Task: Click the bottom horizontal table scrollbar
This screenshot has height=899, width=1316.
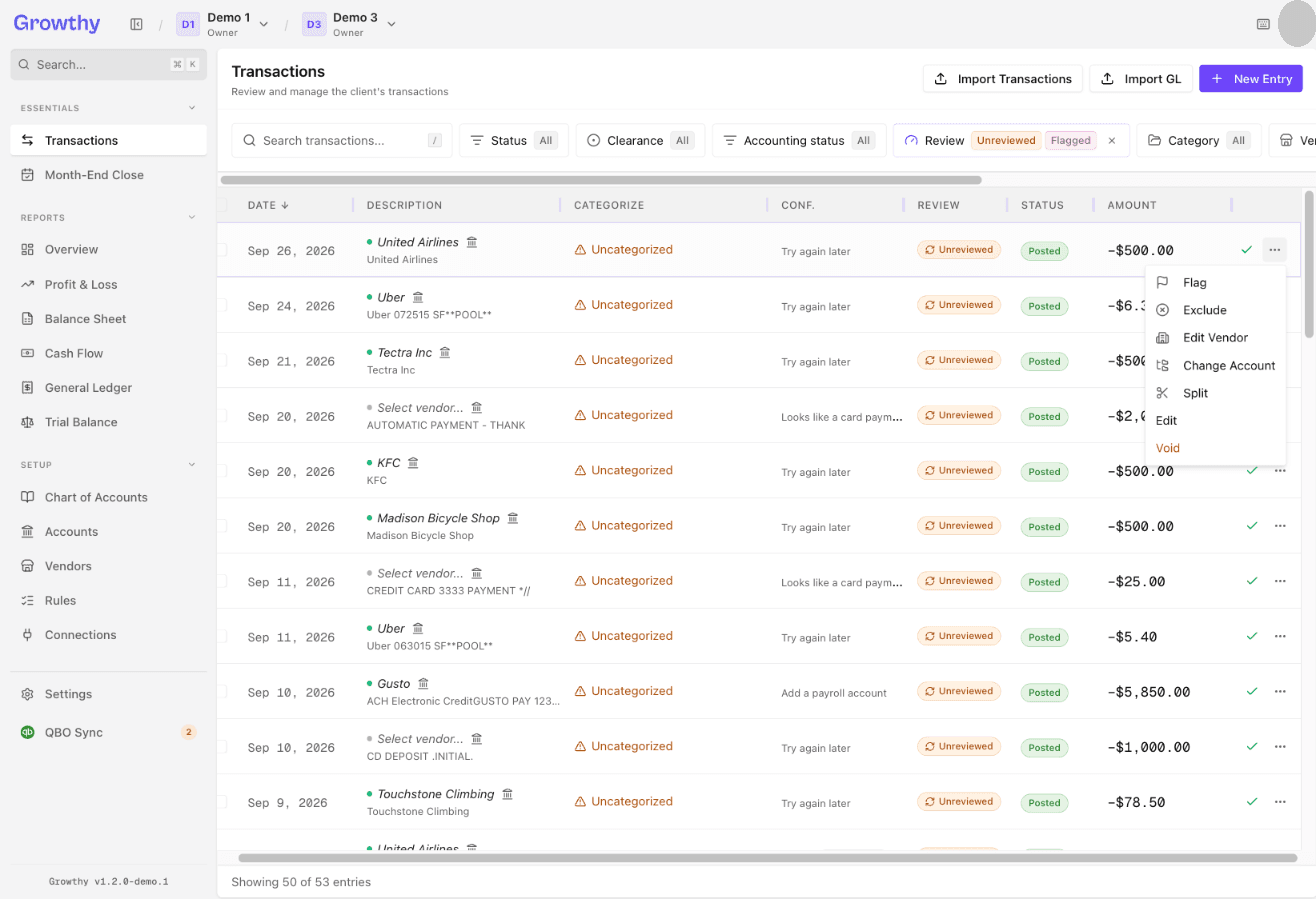Action: point(768,858)
